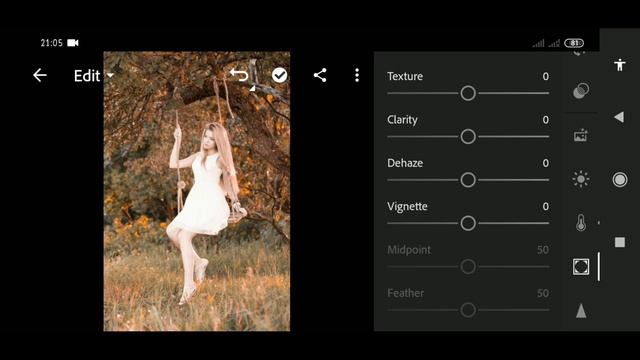
Task: Click the Feather slider handle
Action: pos(468,310)
